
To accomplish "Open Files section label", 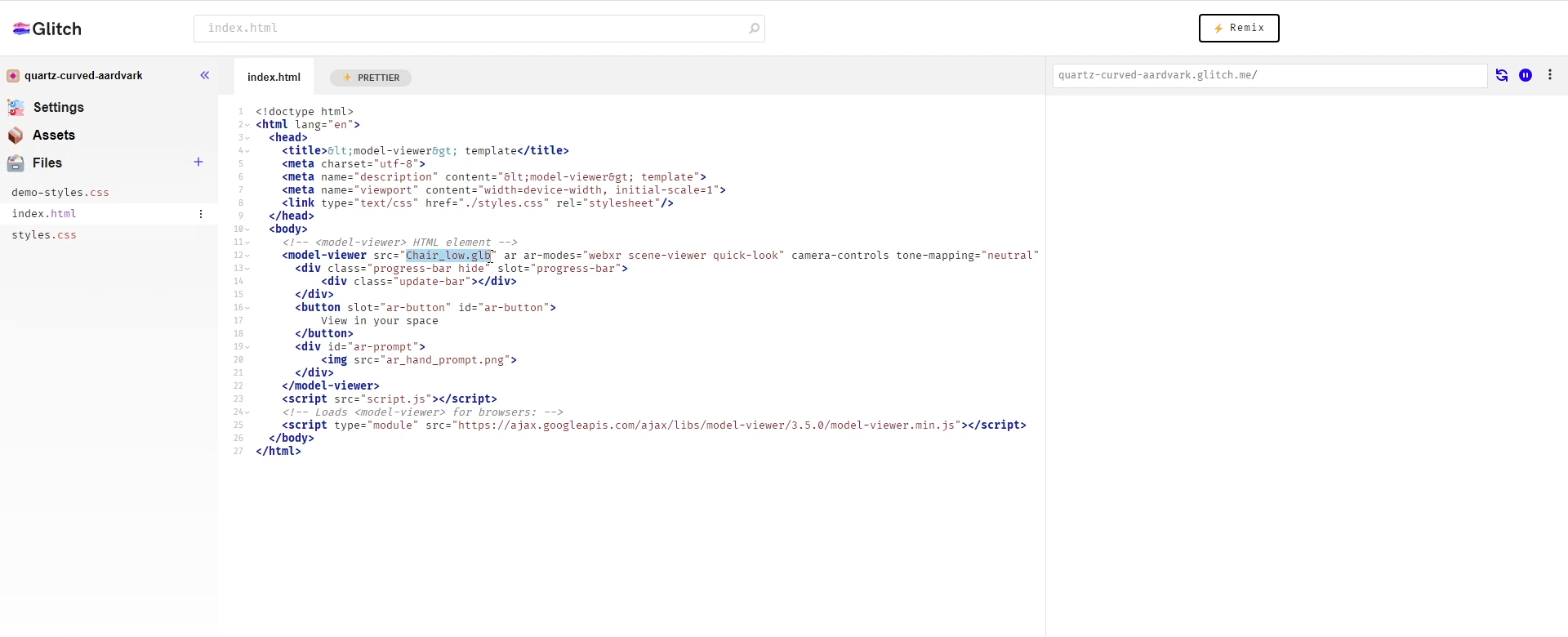I will [47, 163].
